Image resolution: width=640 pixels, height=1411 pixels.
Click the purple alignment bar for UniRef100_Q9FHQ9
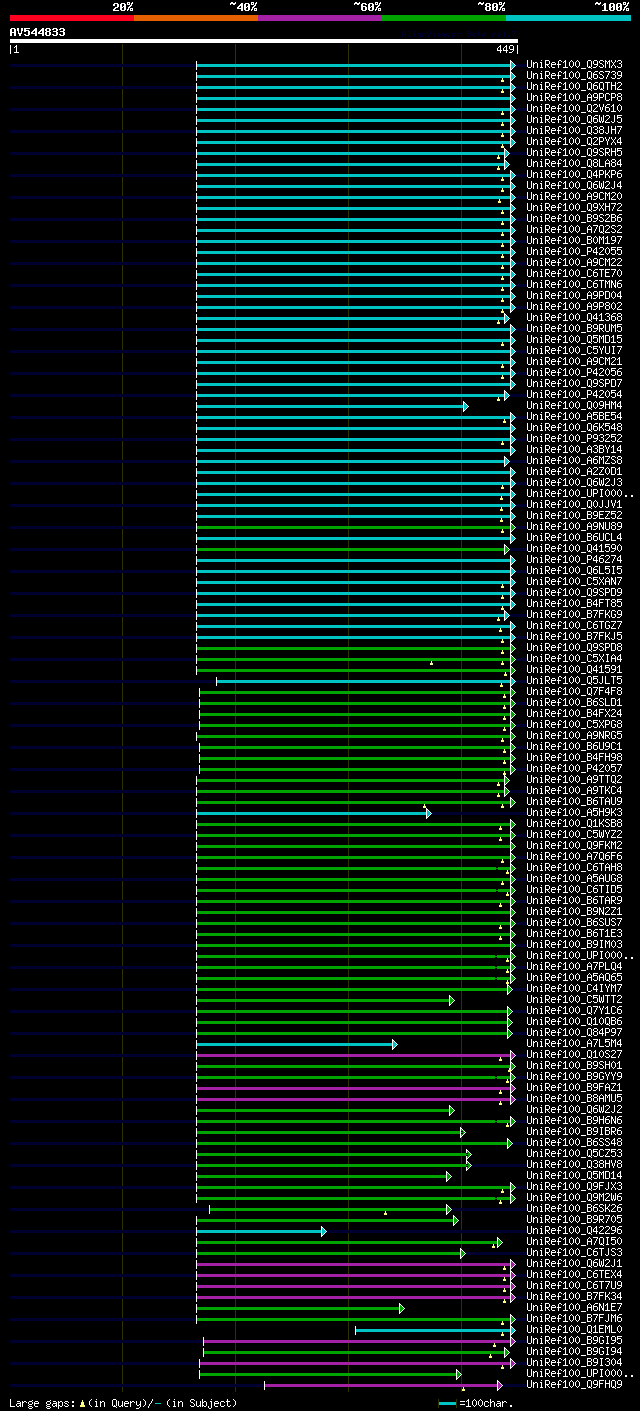(x=383, y=1384)
